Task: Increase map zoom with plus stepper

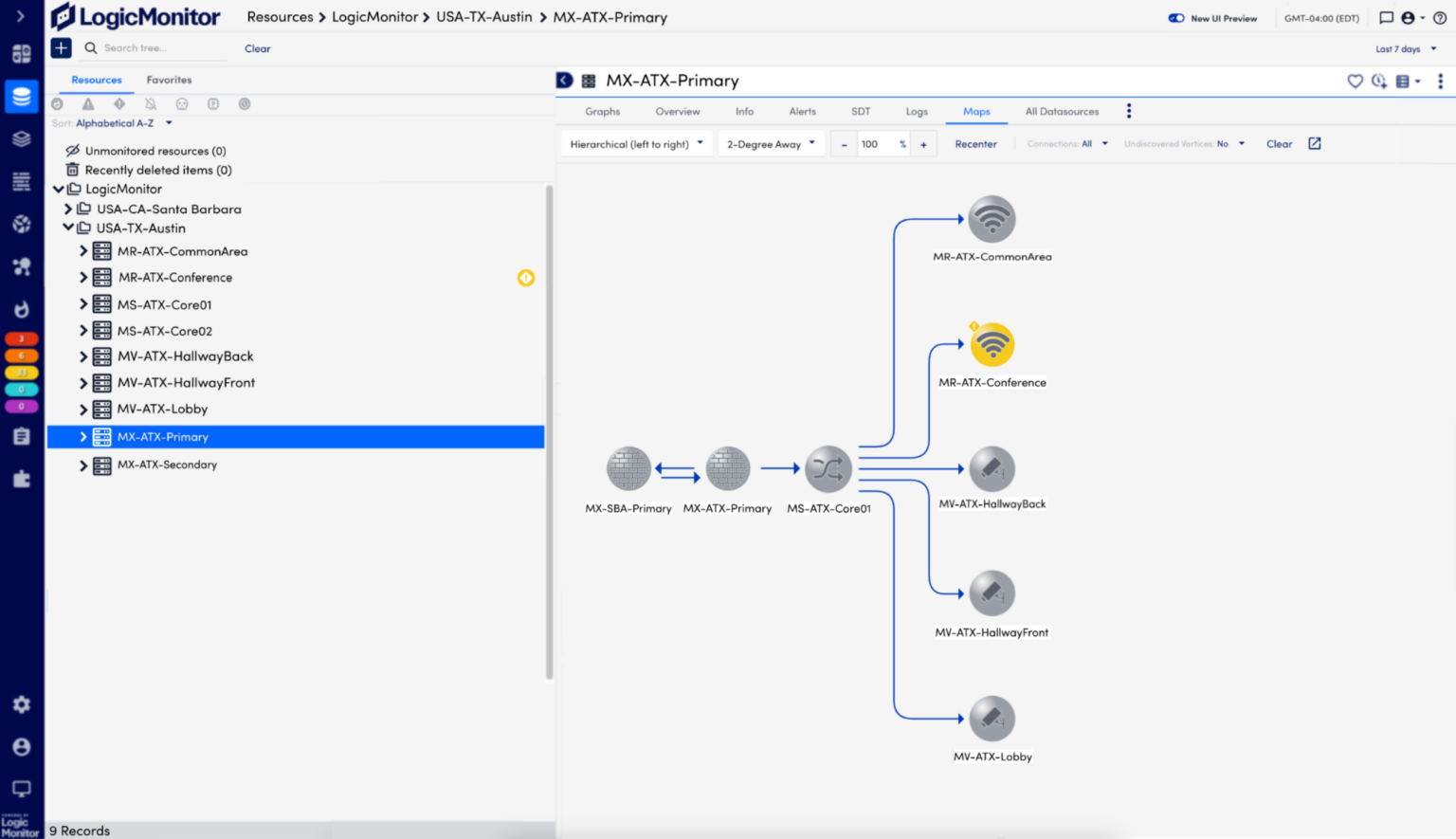Action: coord(923,145)
